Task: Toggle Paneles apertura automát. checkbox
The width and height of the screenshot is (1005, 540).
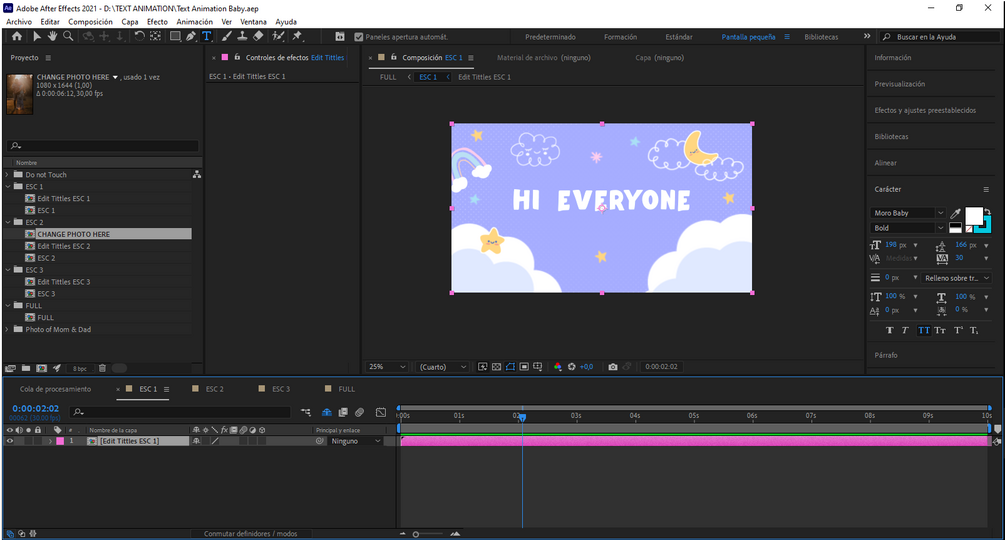Action: click(x=358, y=37)
